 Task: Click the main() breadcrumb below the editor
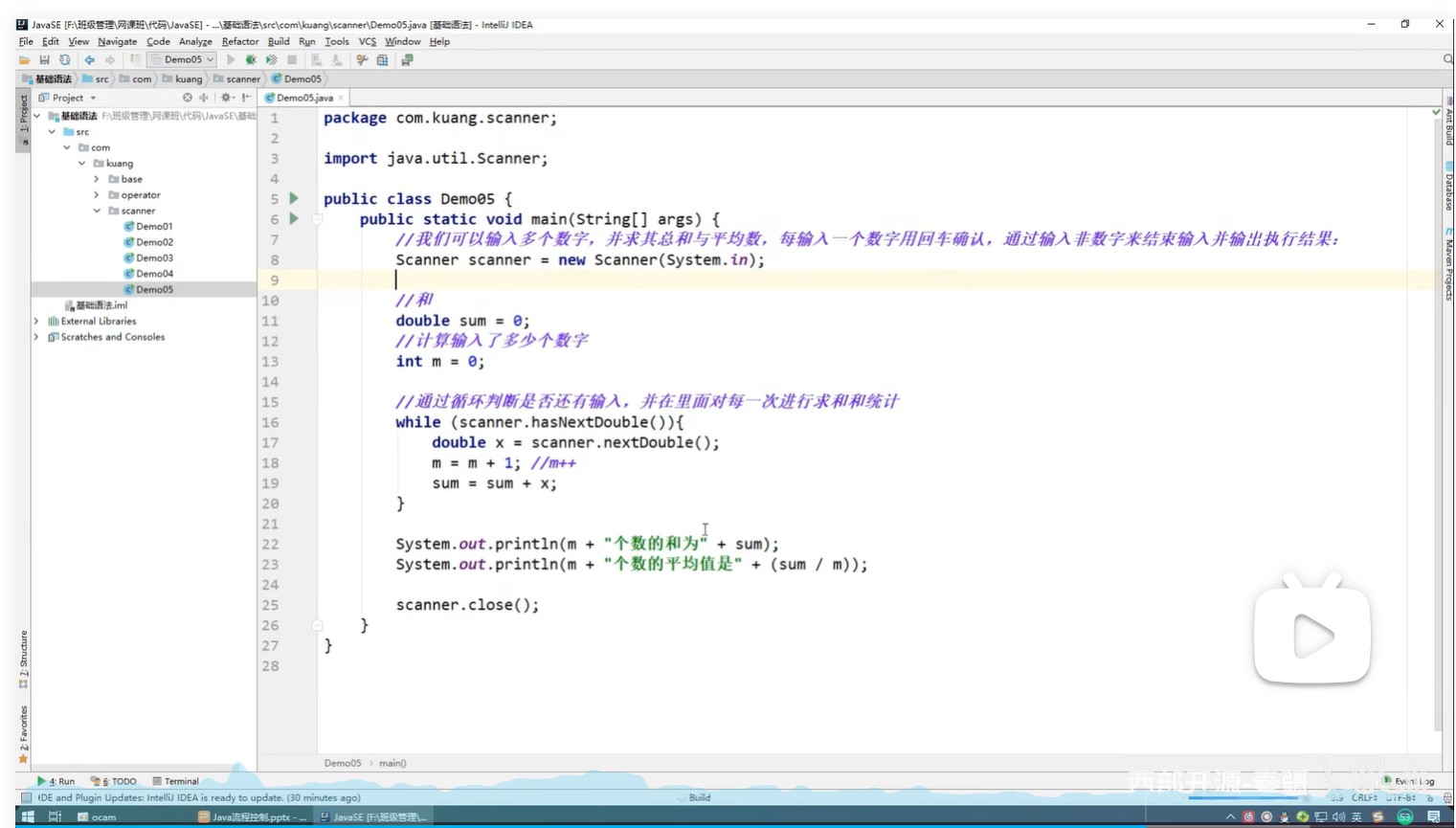tap(392, 763)
